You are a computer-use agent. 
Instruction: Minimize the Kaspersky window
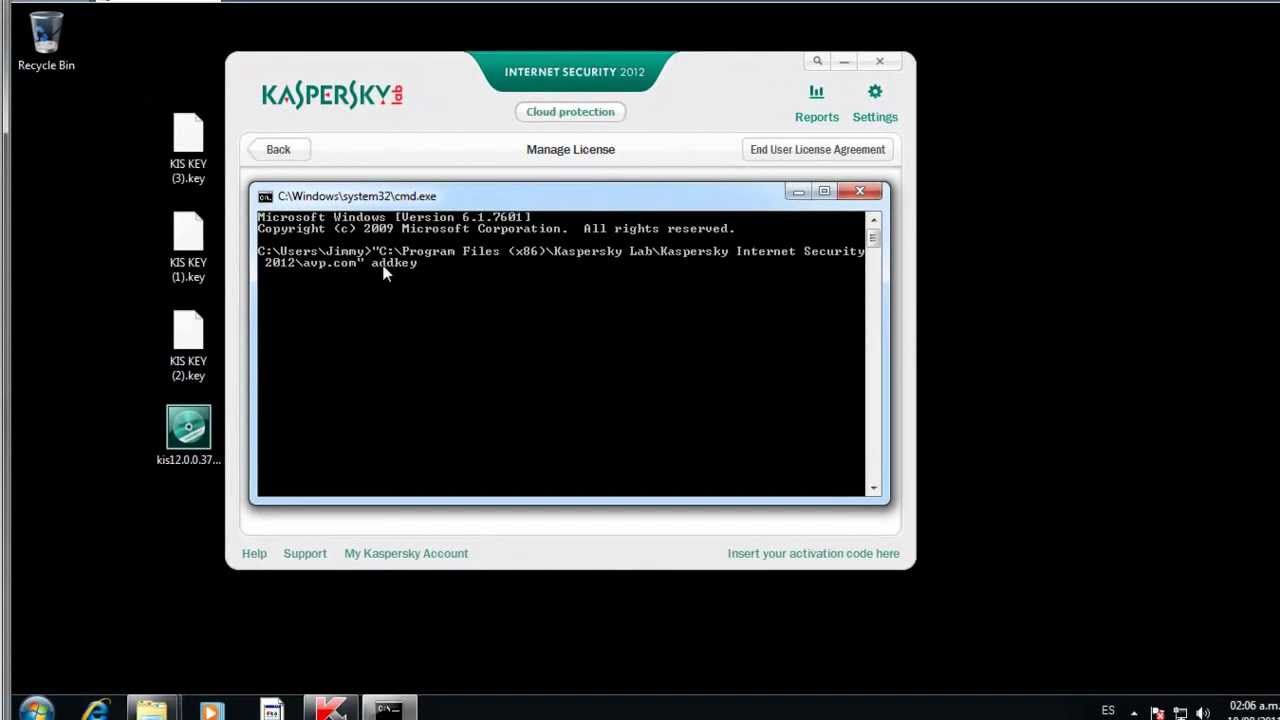(844, 61)
